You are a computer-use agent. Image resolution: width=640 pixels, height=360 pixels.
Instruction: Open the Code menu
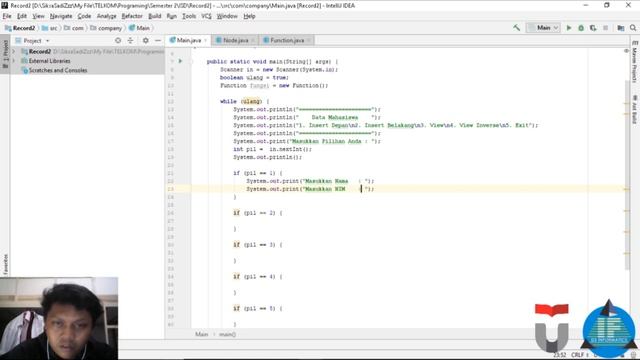tap(84, 16)
